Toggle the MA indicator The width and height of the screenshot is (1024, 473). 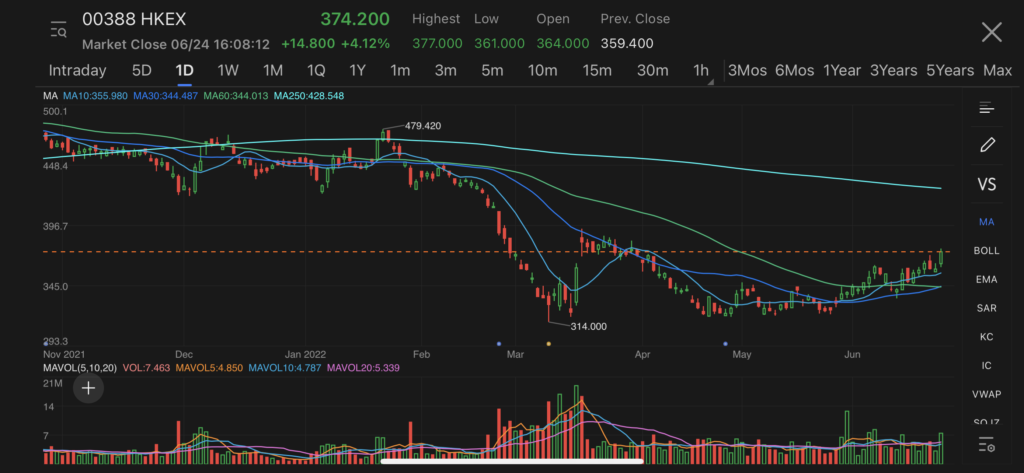point(986,221)
